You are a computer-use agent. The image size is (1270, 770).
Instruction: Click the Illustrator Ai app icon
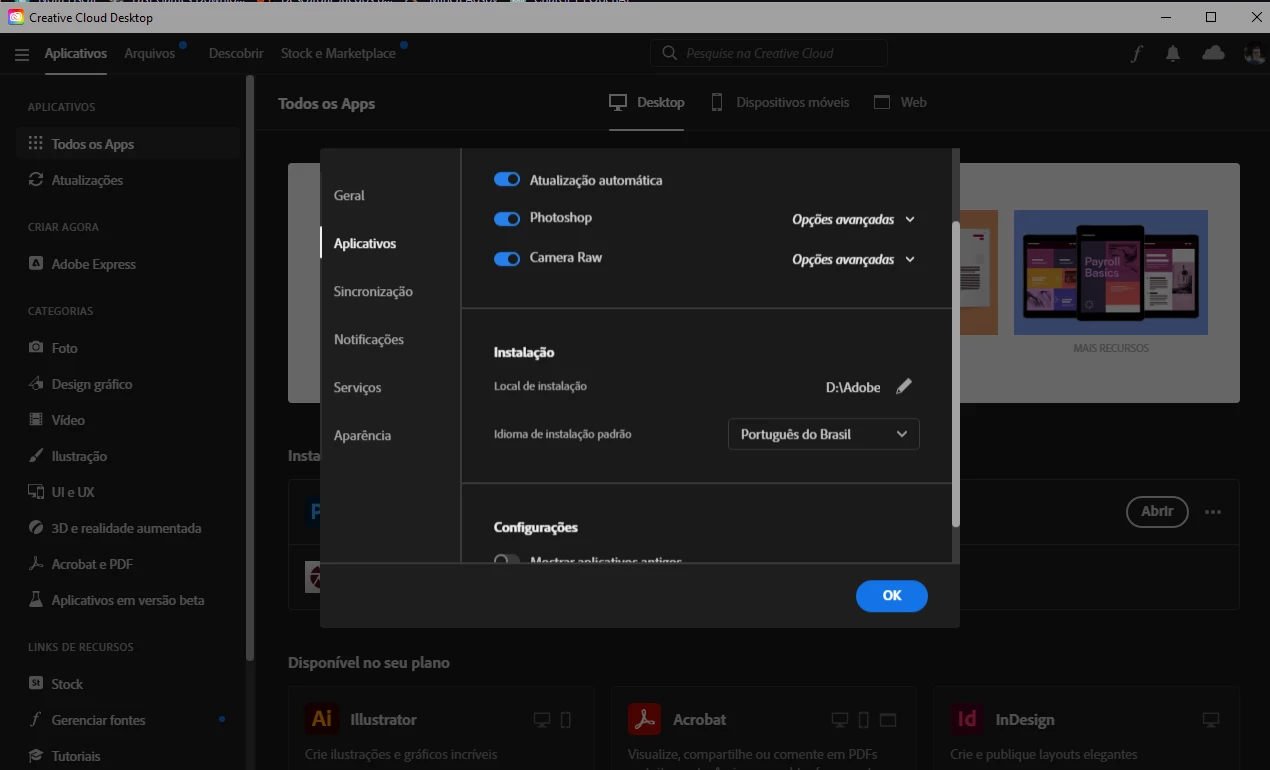321,719
